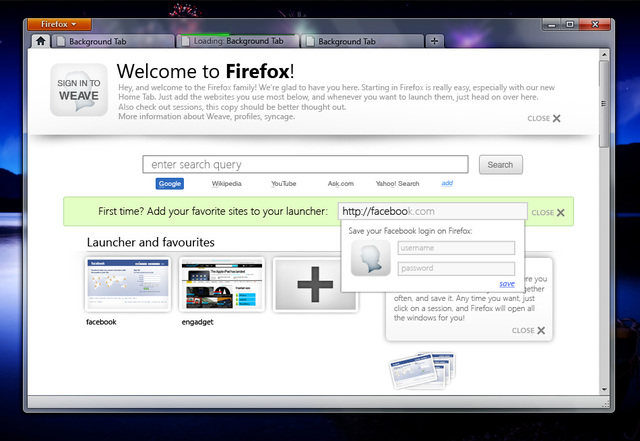Maximize the Firefox window
This screenshot has width=640, height=441.
570,24
